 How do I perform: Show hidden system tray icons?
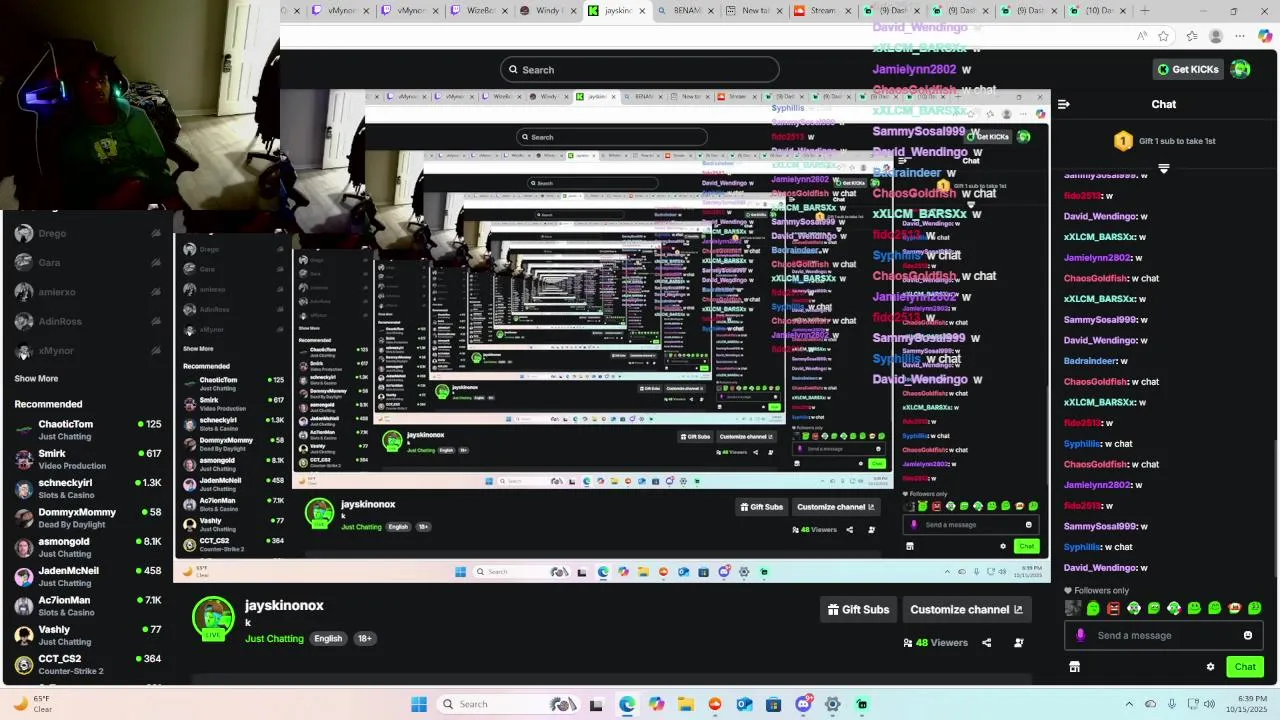[1129, 704]
